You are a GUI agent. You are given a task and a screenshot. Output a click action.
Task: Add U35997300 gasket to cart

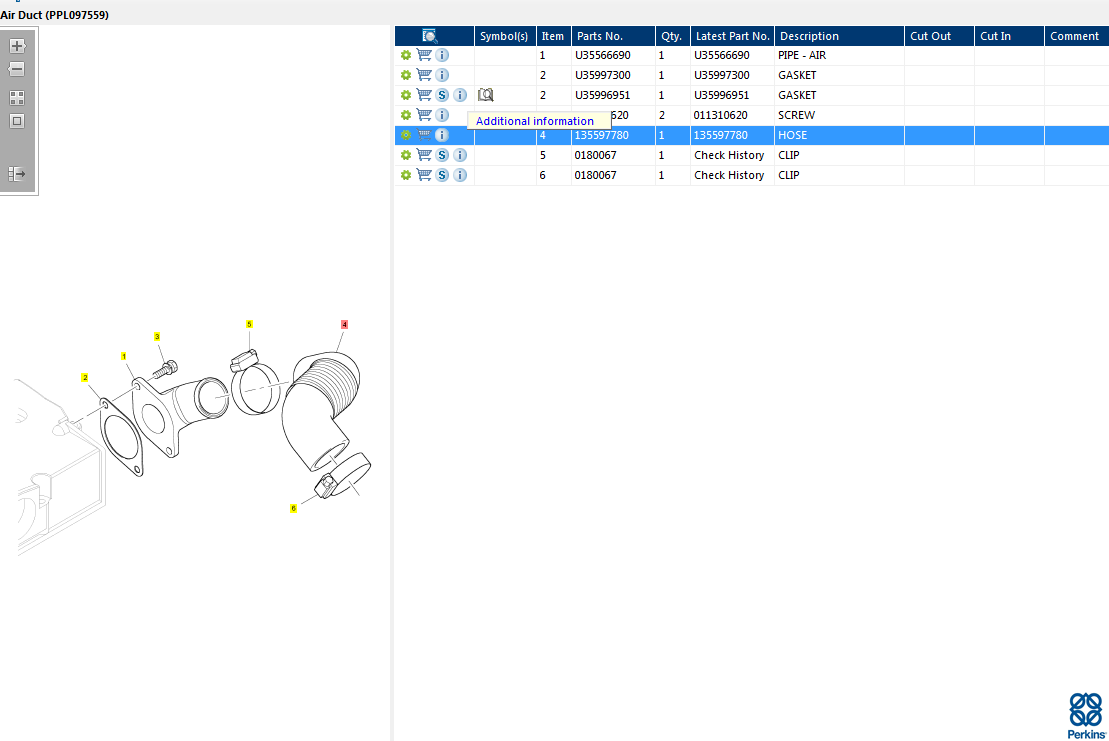click(424, 75)
